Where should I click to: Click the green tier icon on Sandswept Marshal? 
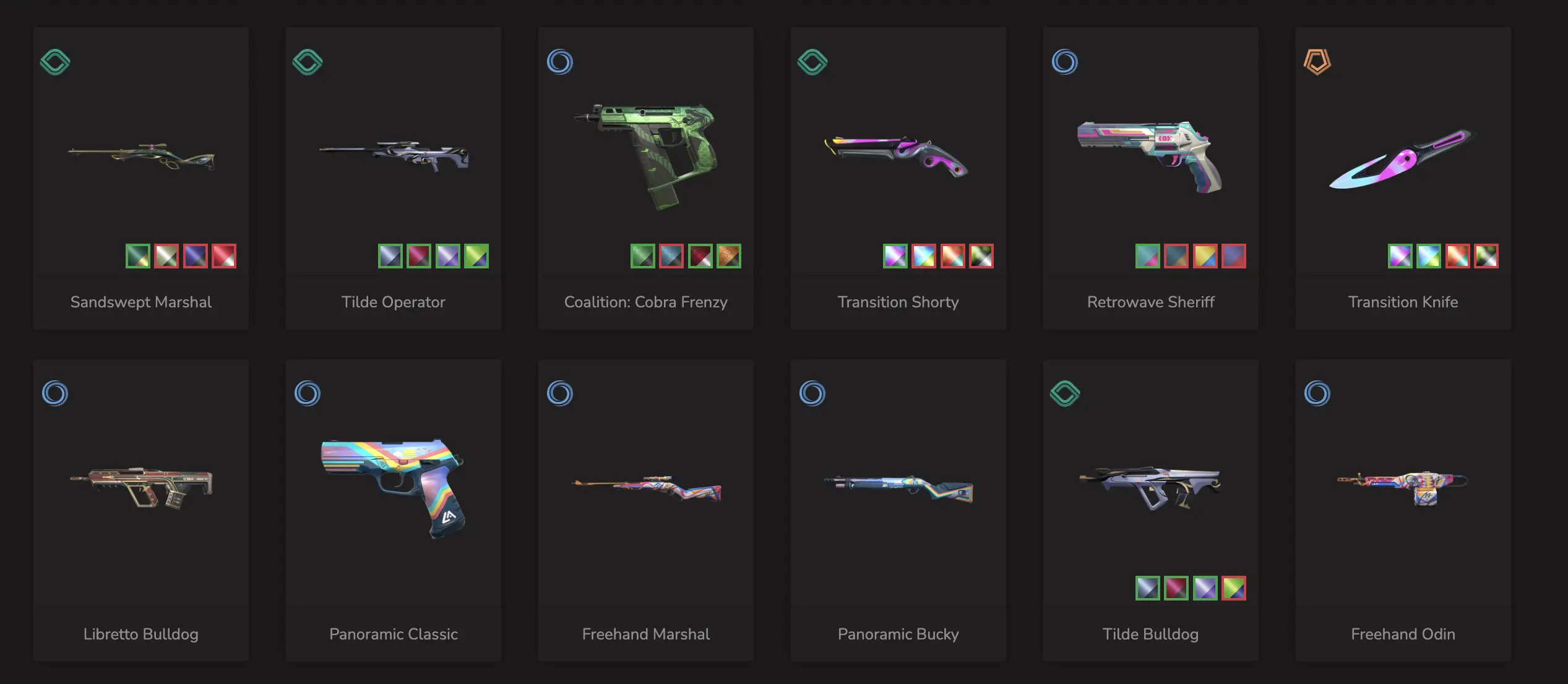click(55, 62)
